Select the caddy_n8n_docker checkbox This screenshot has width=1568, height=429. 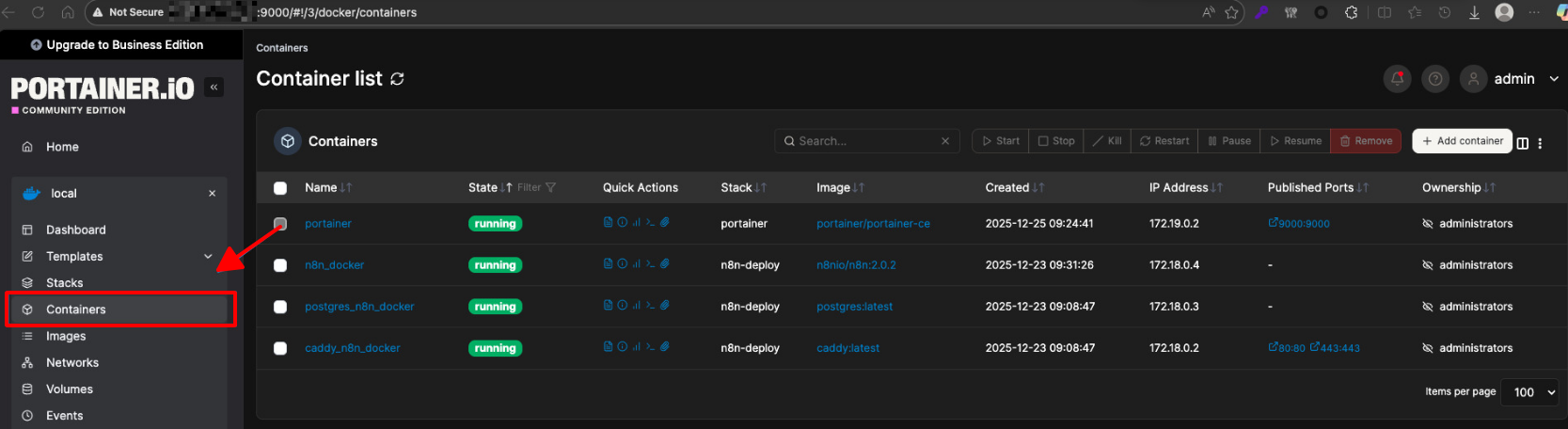pyautogui.click(x=280, y=348)
